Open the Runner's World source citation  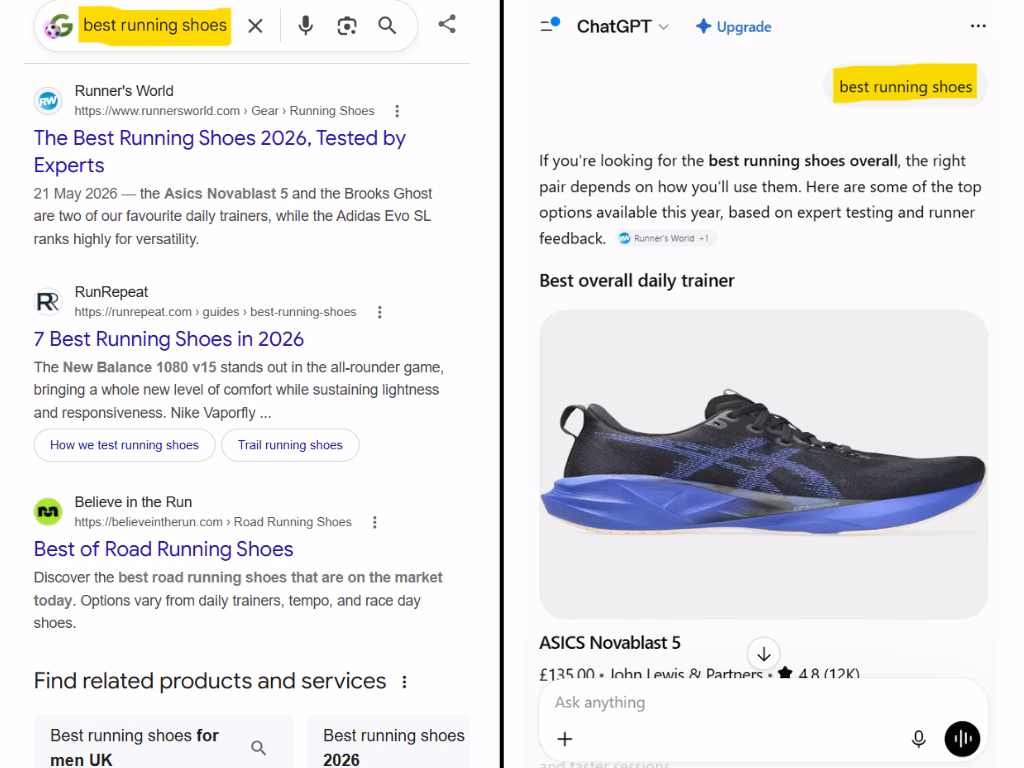tap(665, 238)
